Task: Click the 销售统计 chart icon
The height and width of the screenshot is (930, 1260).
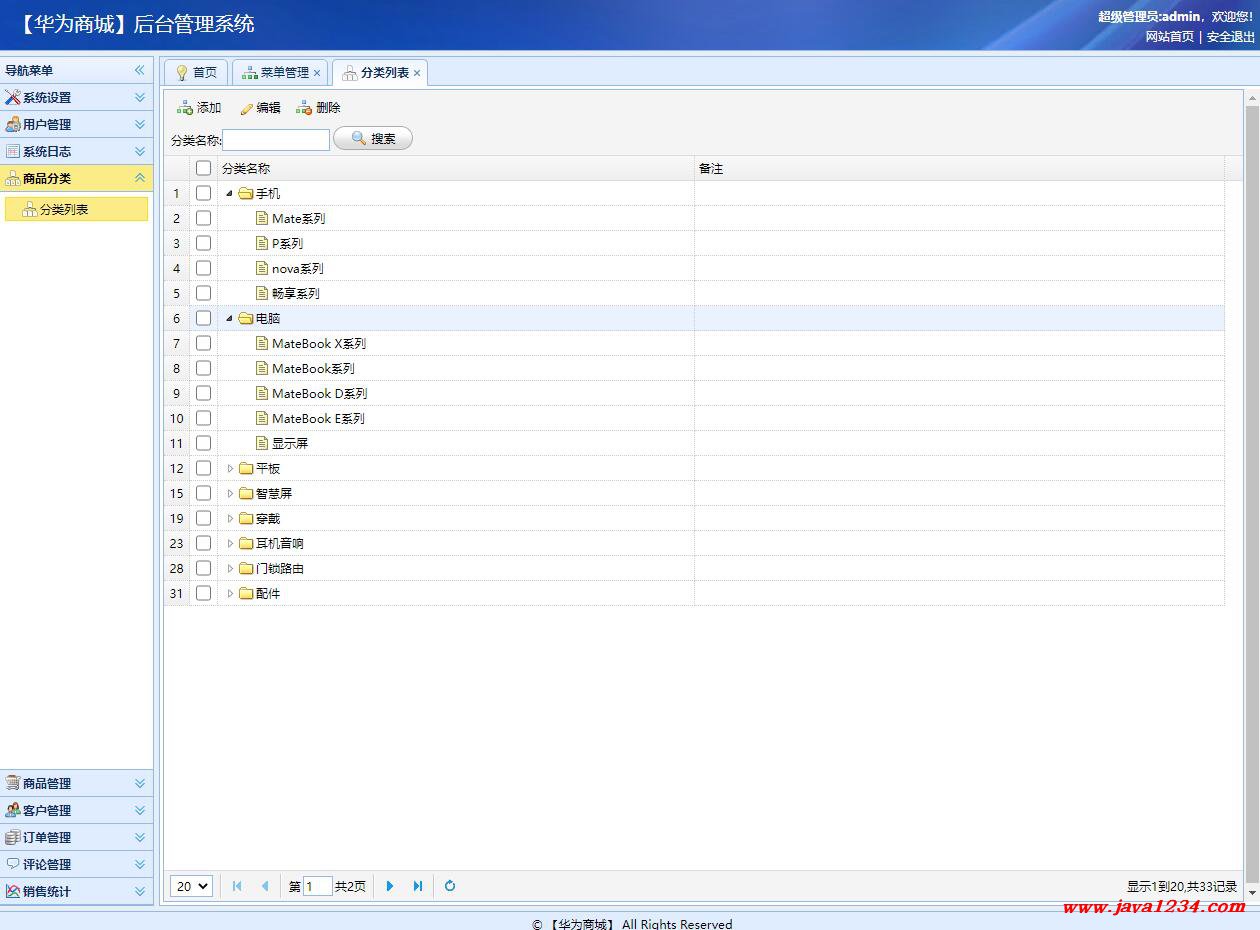Action: (x=13, y=891)
